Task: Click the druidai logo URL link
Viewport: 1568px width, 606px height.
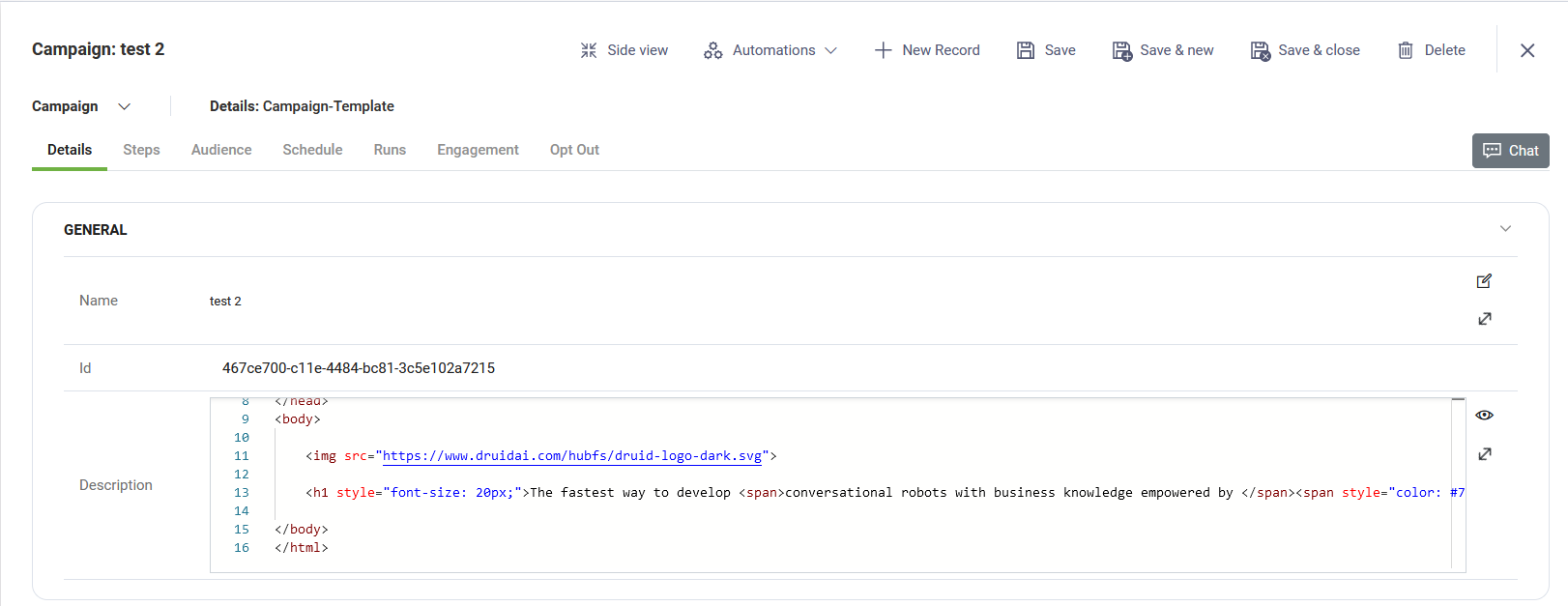Action: tap(571, 456)
